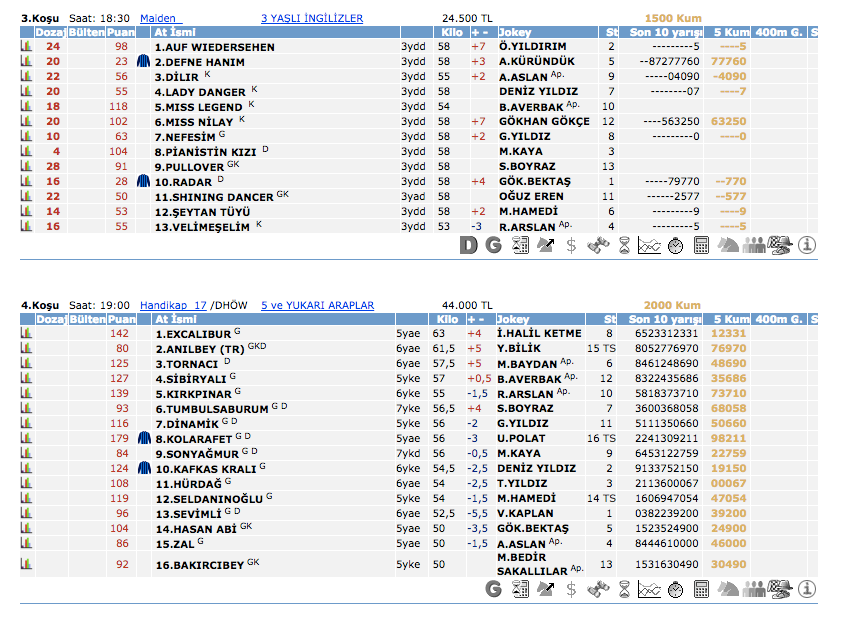Click the dollar sign icon for race 3
The height and width of the screenshot is (622, 851).
click(x=571, y=245)
